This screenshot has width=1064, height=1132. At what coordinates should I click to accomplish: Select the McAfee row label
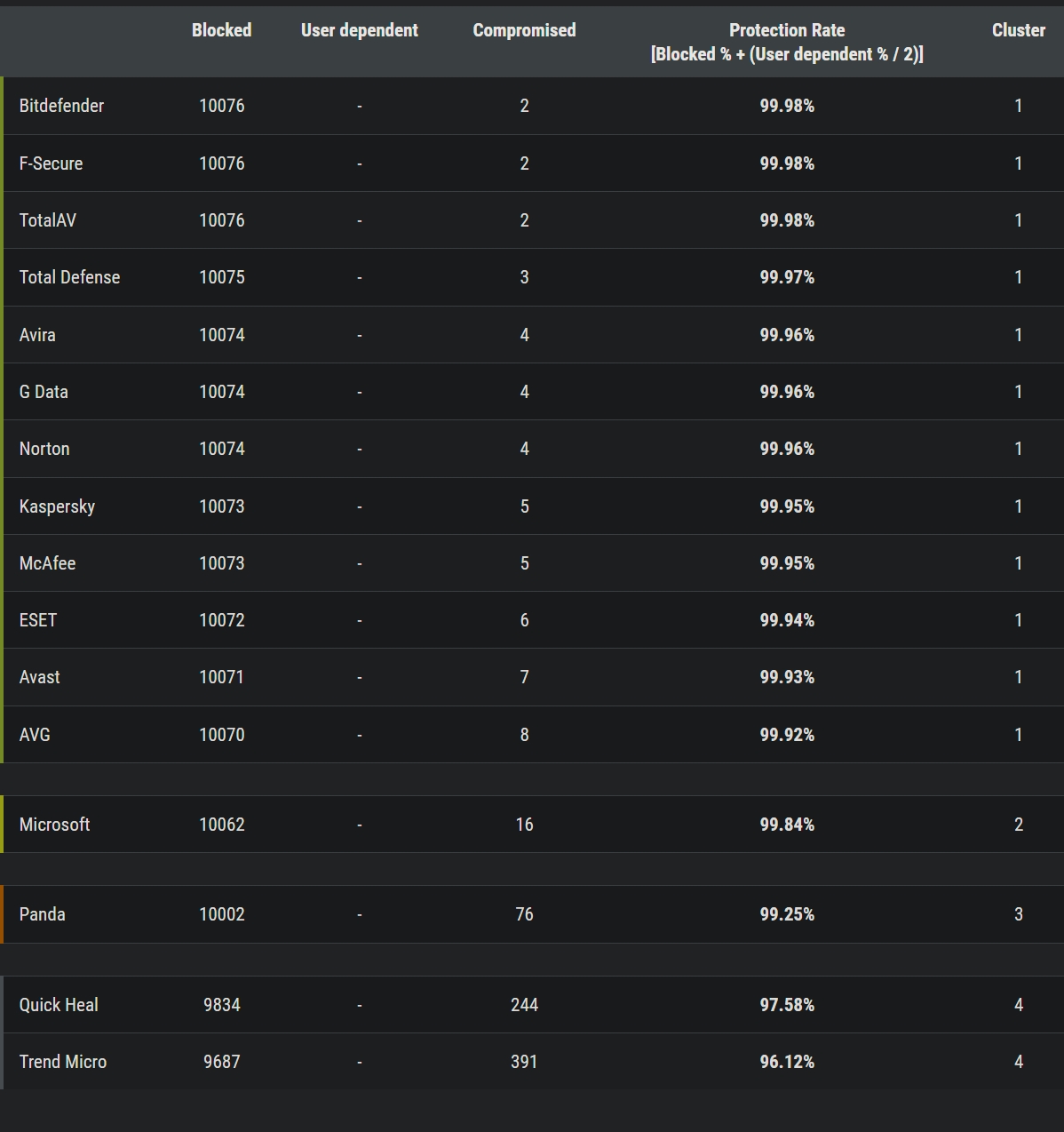47,563
